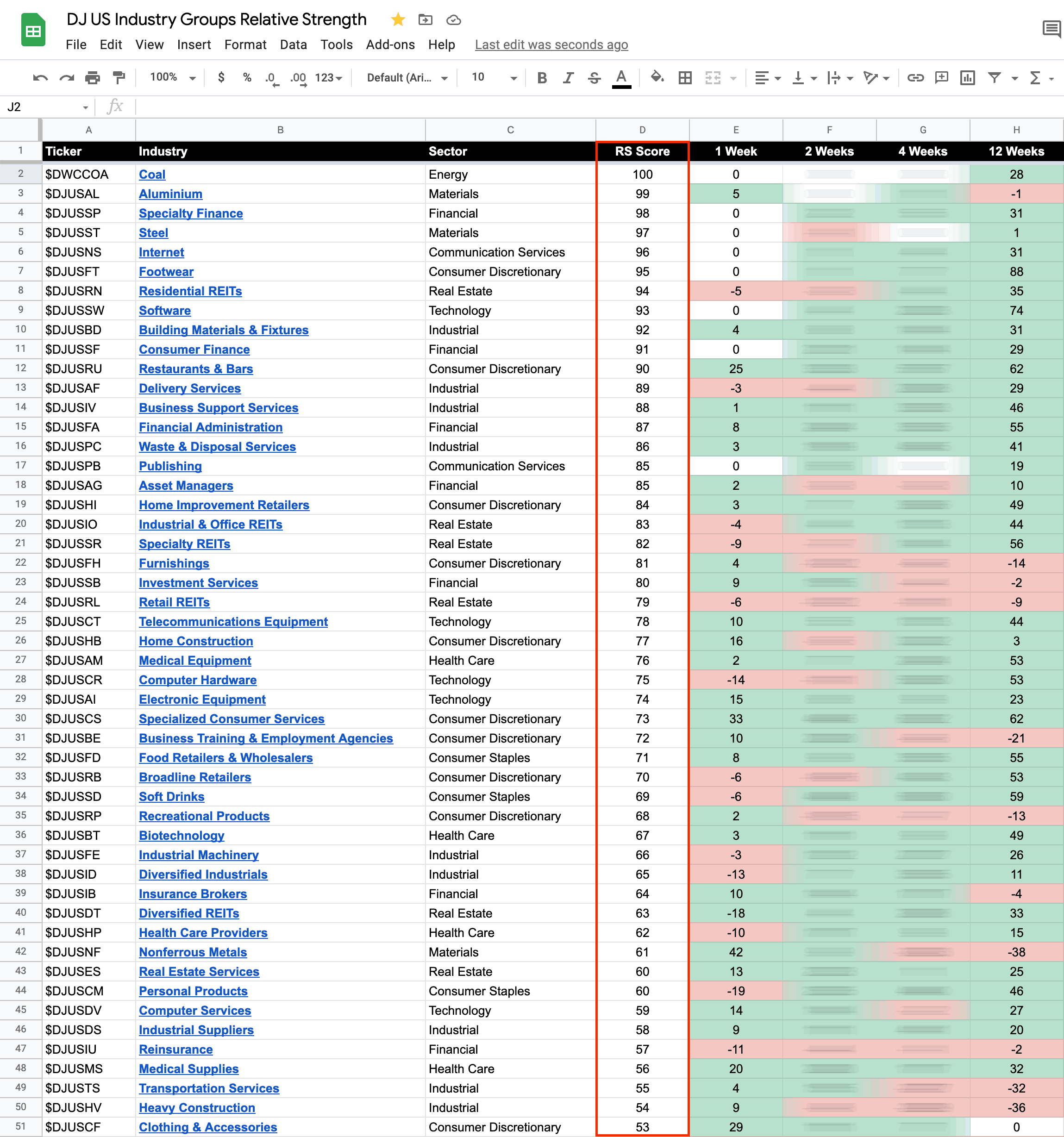The height and width of the screenshot is (1137, 1064).
Task: Select column D header
Action: click(642, 130)
